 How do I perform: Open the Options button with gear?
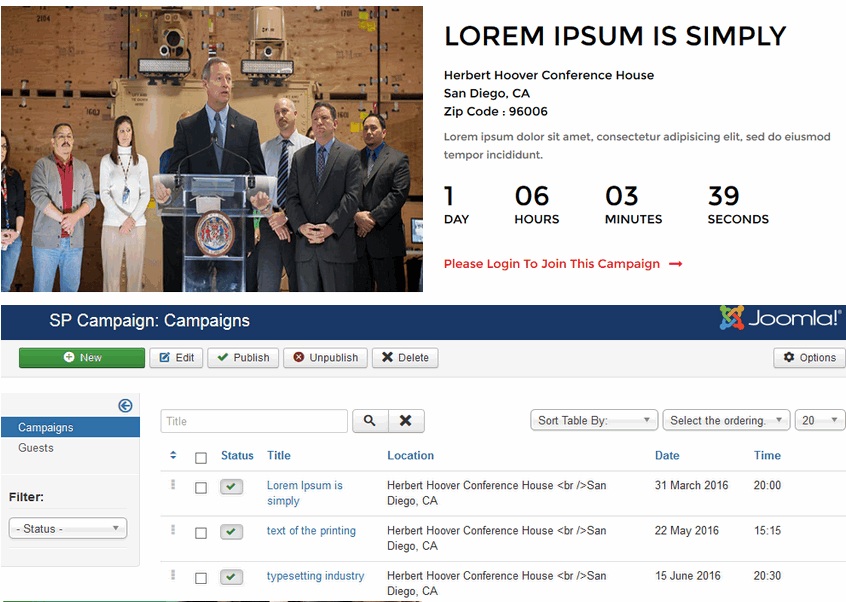pos(809,357)
